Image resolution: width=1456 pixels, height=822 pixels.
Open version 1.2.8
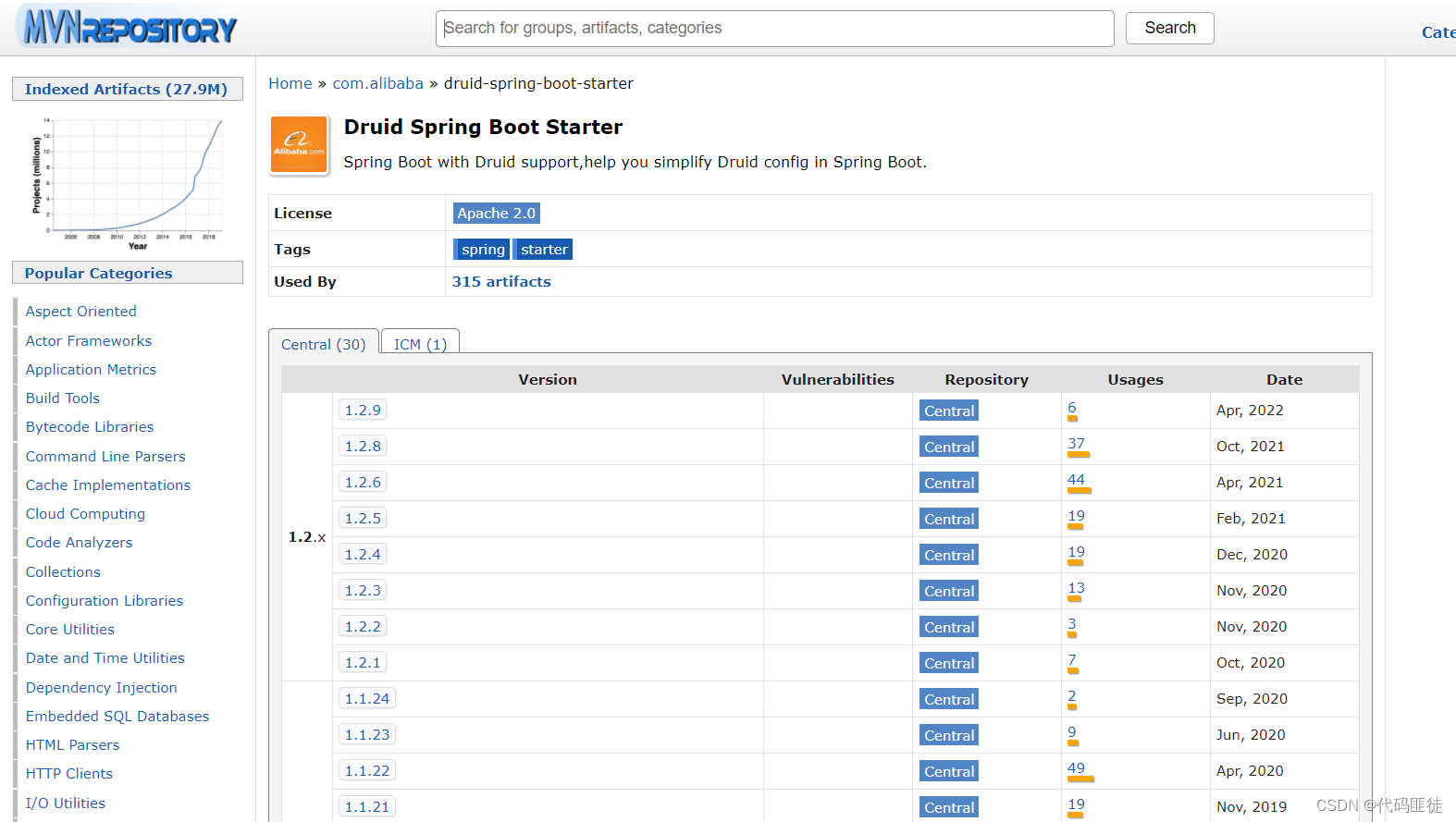[363, 447]
